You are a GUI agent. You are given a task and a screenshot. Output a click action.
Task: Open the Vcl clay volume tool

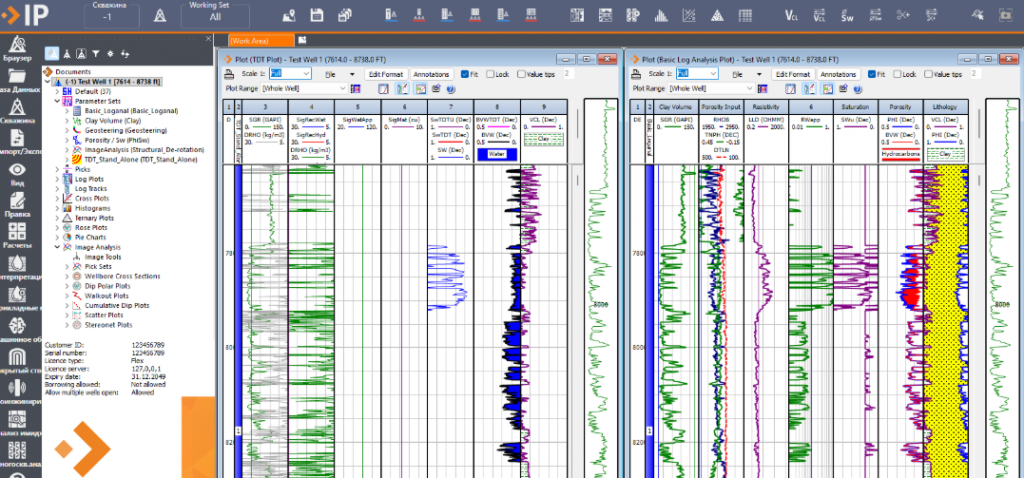point(792,16)
